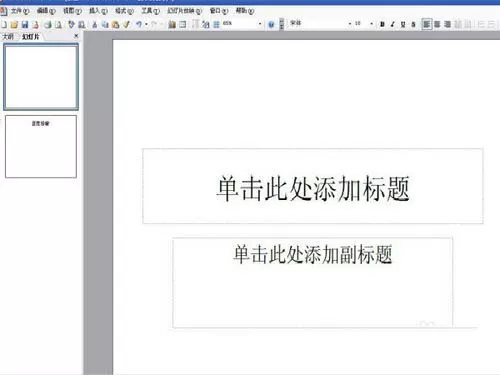Open the 幻灯片放映 (Slide Show) menu
The width and height of the screenshot is (500, 375).
point(185,11)
